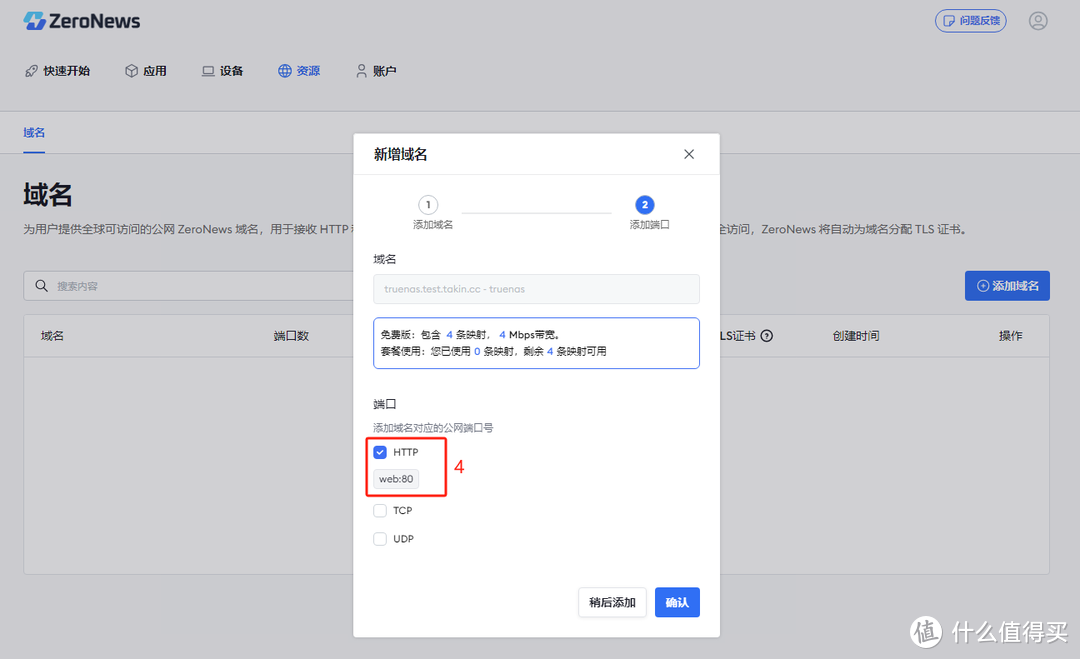Open the 应用 navigation menu
This screenshot has height=659, width=1080.
click(146, 70)
